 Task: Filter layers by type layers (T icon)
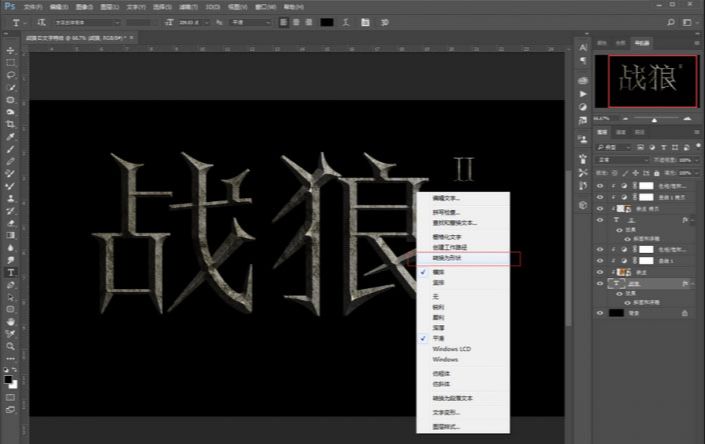coord(663,147)
